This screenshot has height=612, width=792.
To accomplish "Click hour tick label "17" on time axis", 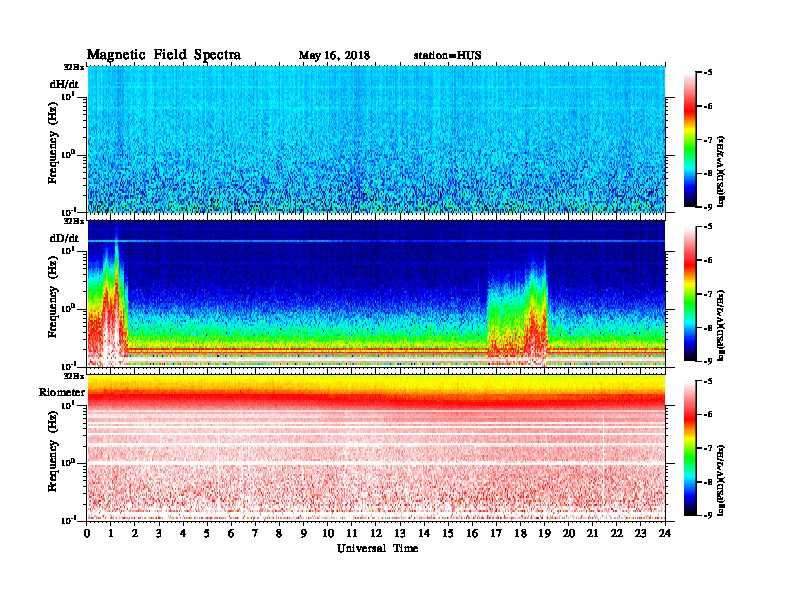I will [x=496, y=533].
